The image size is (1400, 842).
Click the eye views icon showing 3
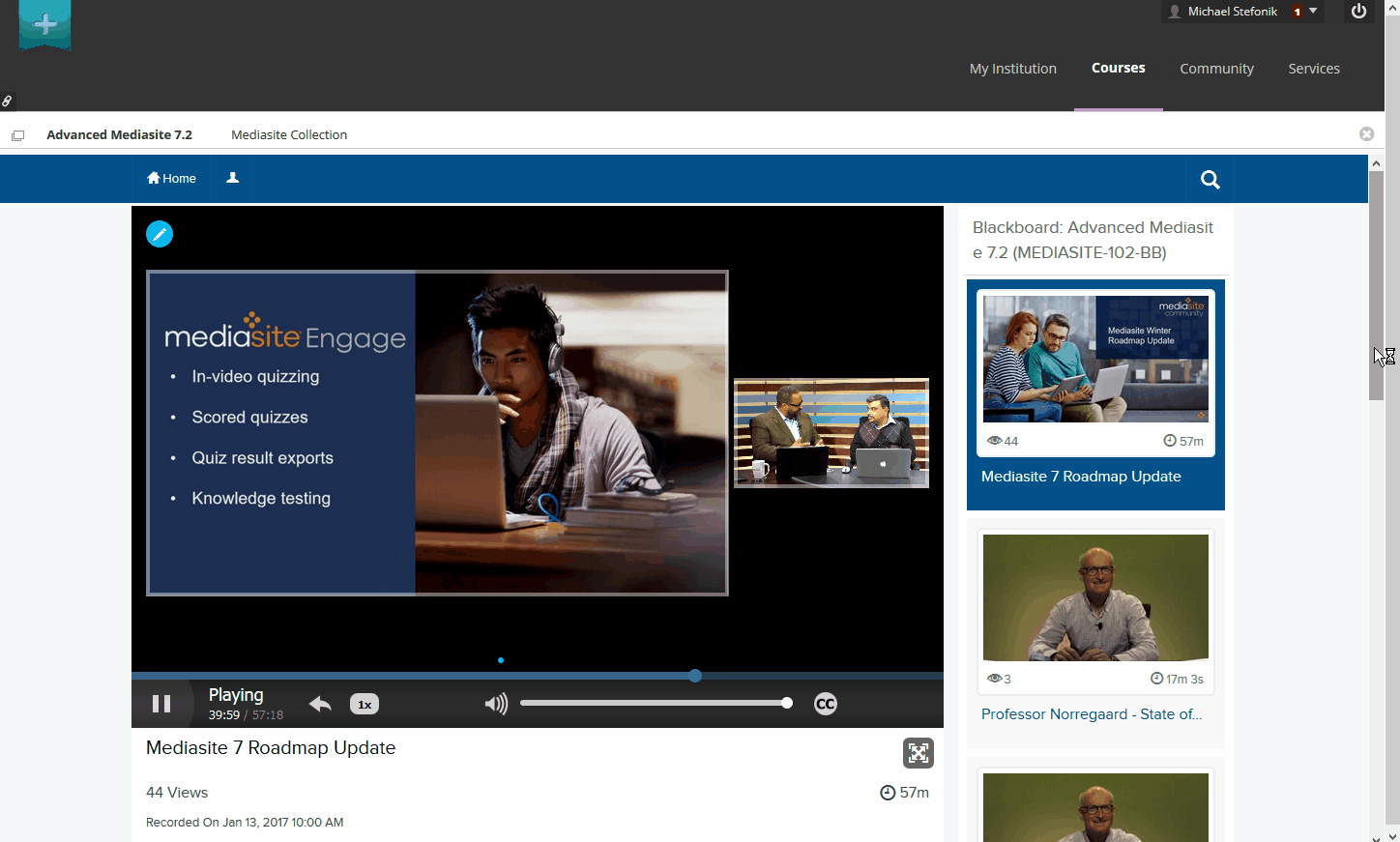[994, 679]
